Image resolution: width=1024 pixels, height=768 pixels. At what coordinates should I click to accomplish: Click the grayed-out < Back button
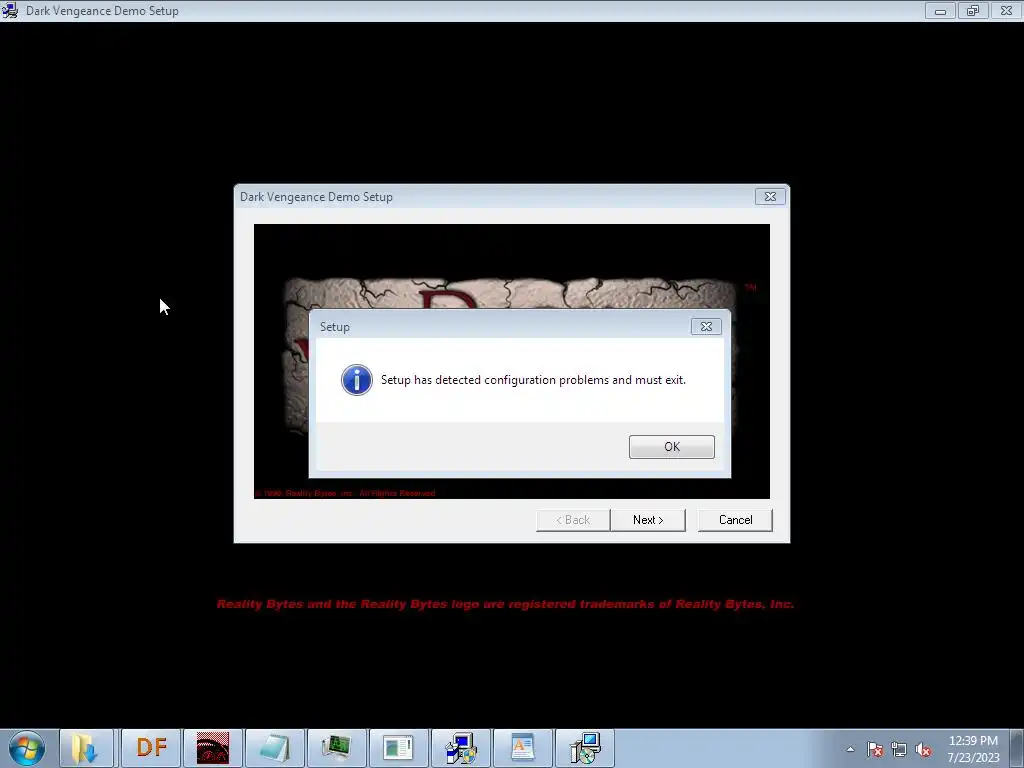tap(573, 520)
